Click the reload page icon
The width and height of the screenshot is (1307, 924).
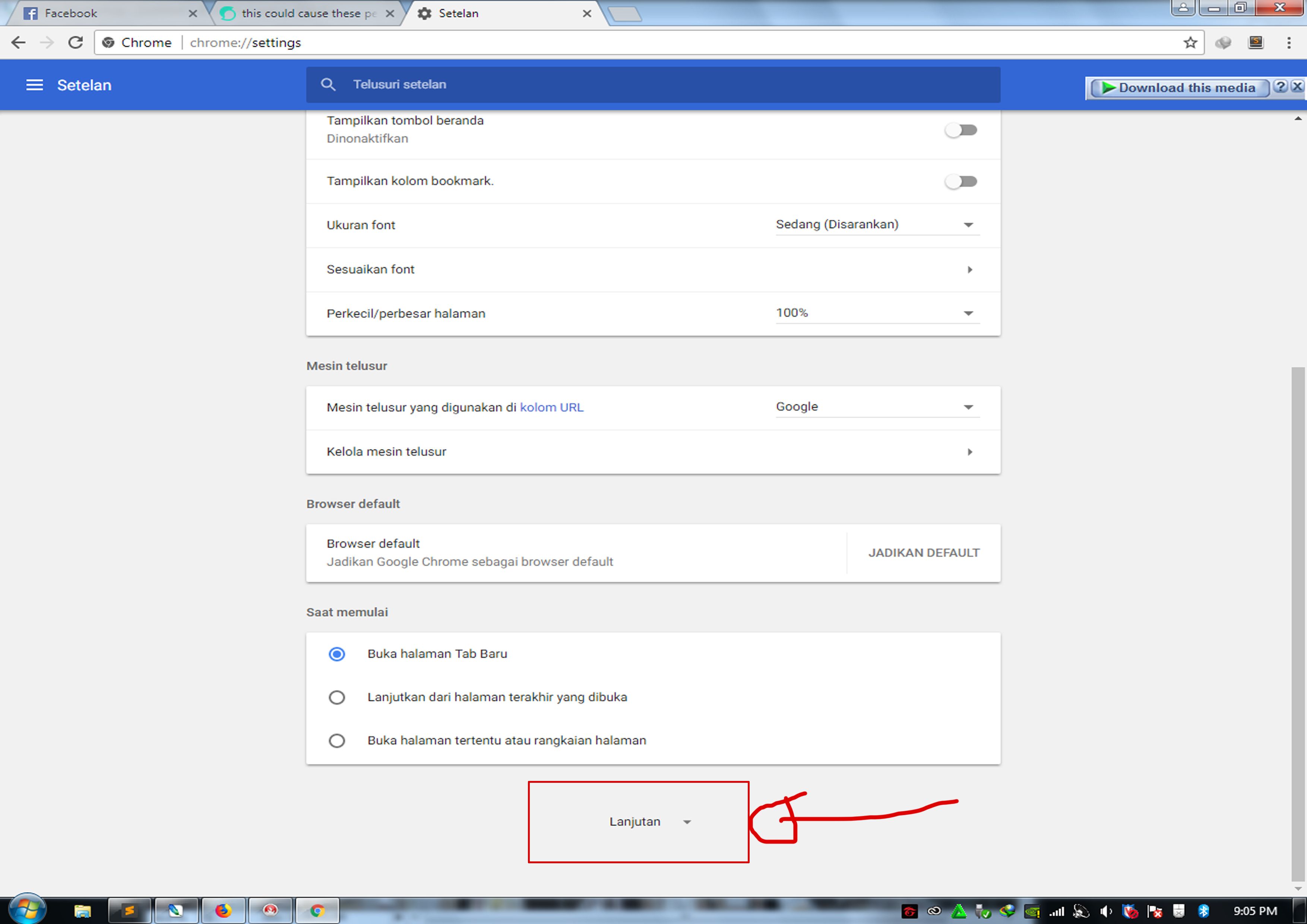tap(75, 43)
